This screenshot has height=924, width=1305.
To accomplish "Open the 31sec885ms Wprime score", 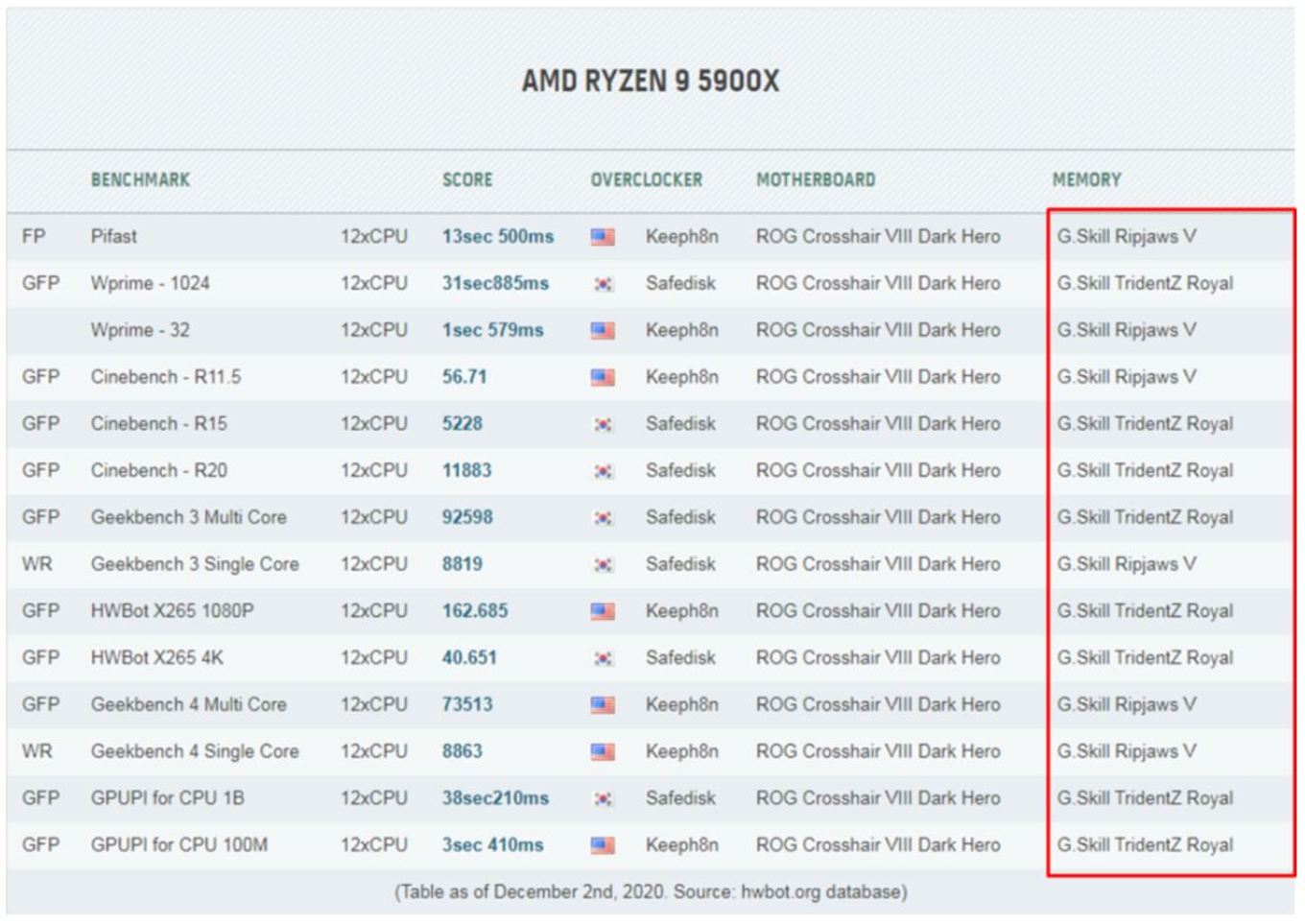I will [495, 283].
